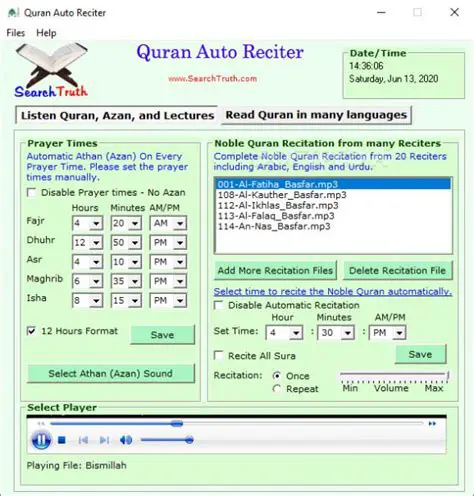This screenshot has width=474, height=496.
Task: Click the rewind icon on seek bar
Action: (x=41, y=423)
